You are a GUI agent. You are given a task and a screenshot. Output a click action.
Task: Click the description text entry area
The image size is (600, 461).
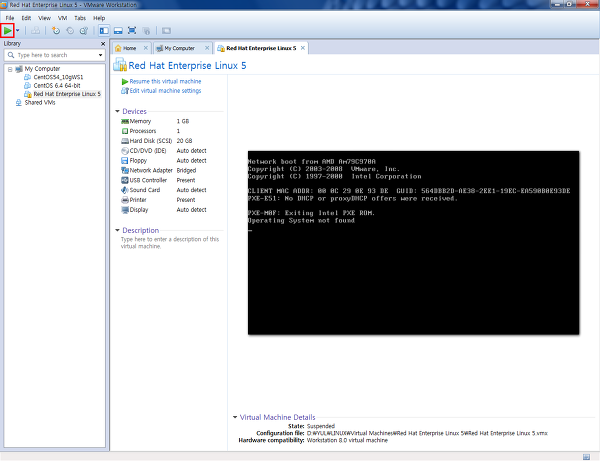170,243
